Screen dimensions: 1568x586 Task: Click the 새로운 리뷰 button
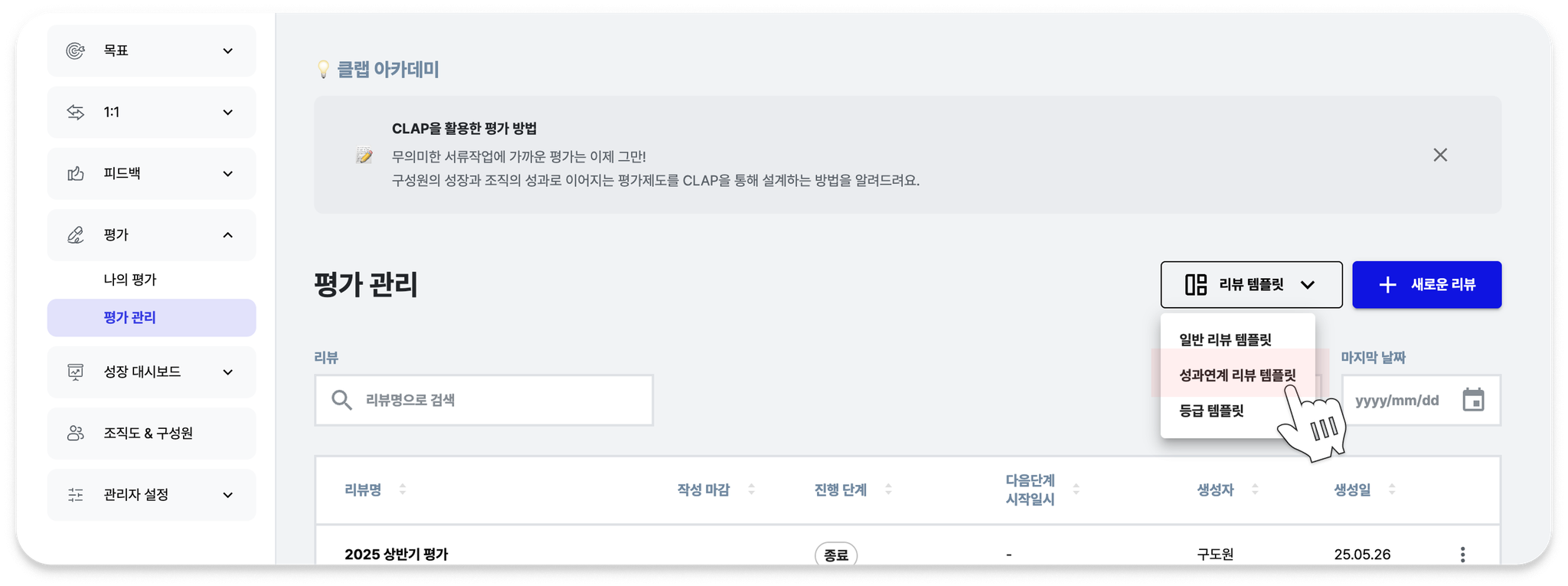tap(1426, 285)
